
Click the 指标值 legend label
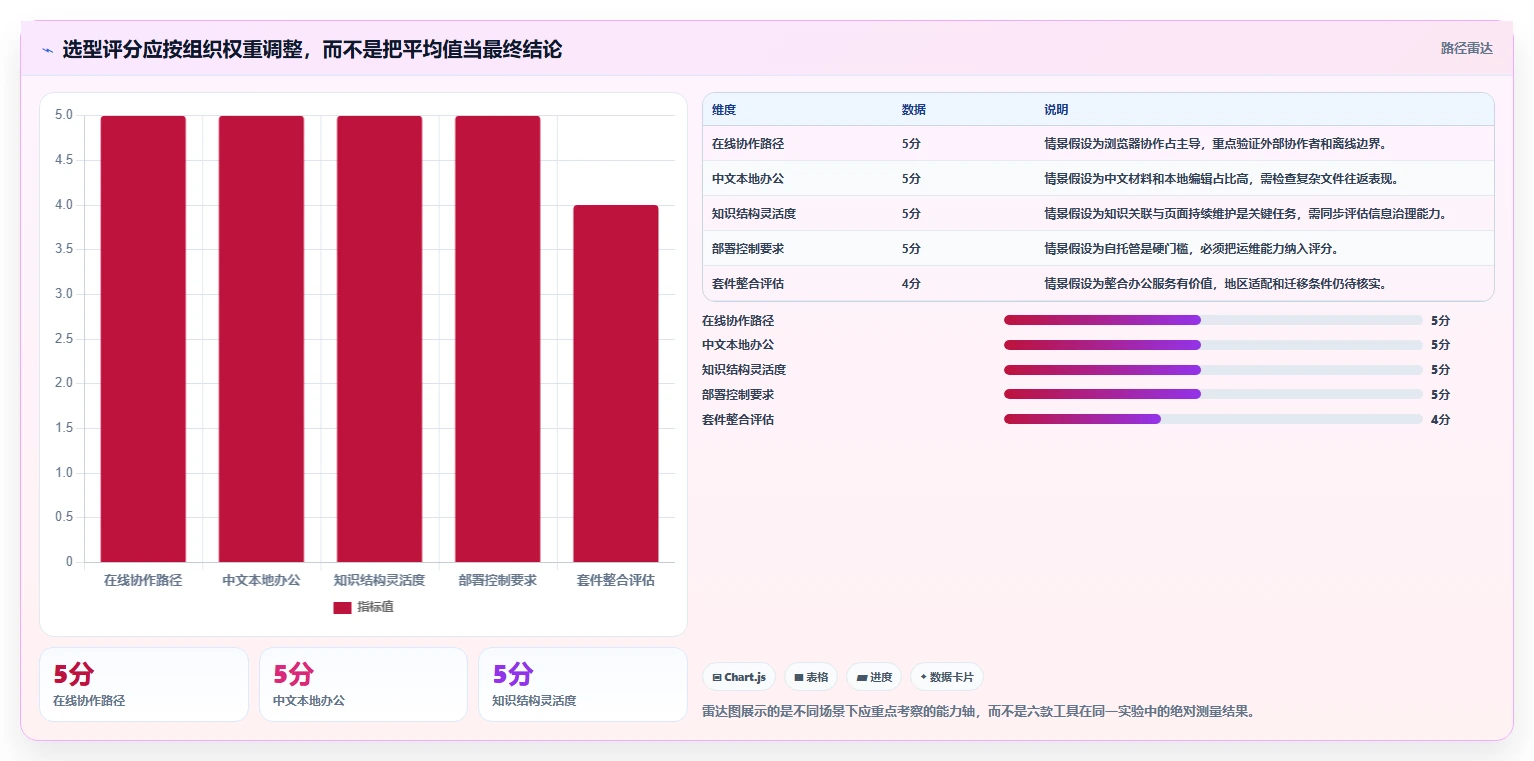coord(375,607)
